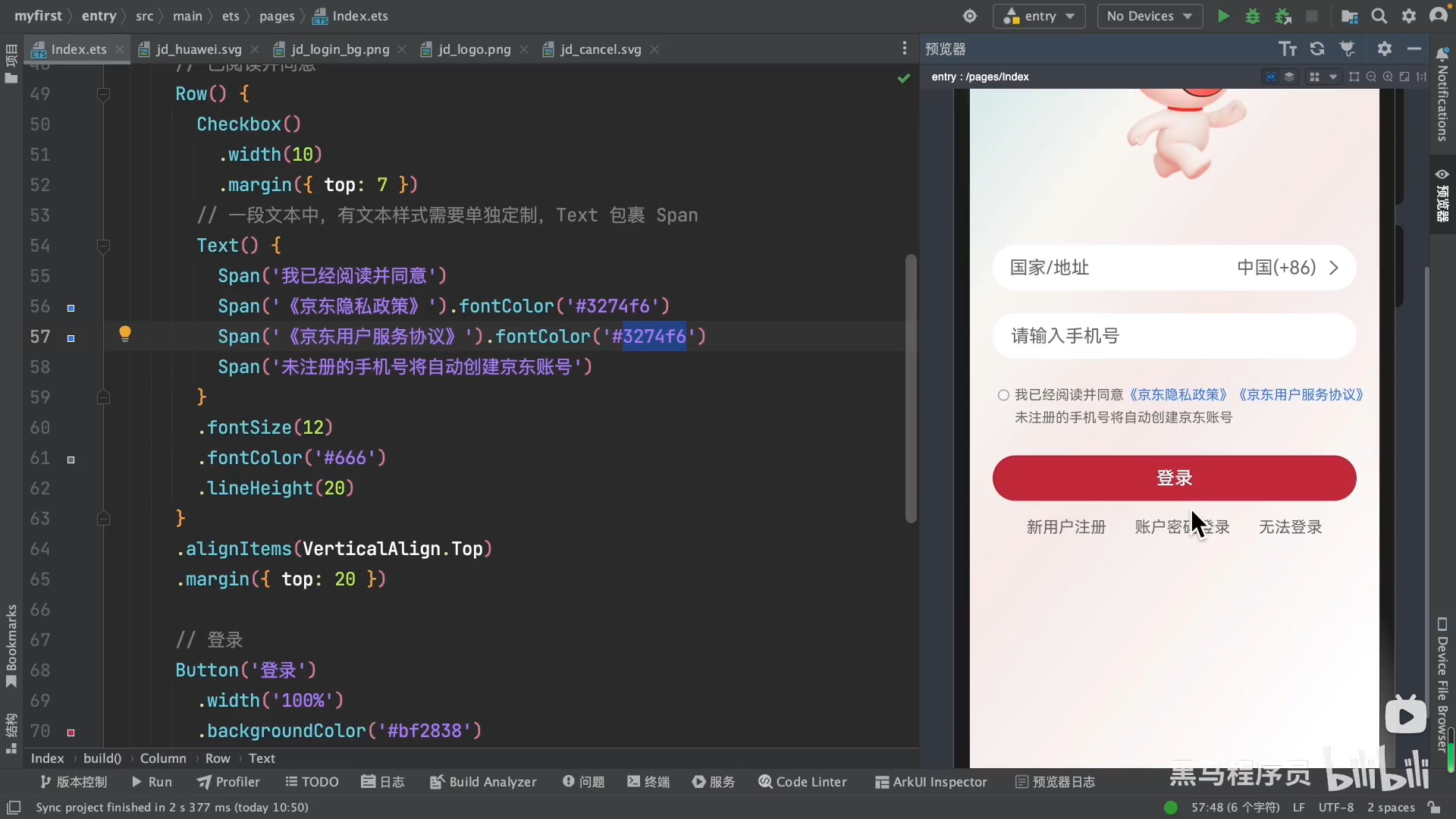The height and width of the screenshot is (819, 1456).
Task: Click color swatch in gutter at line 56
Action: (71, 309)
